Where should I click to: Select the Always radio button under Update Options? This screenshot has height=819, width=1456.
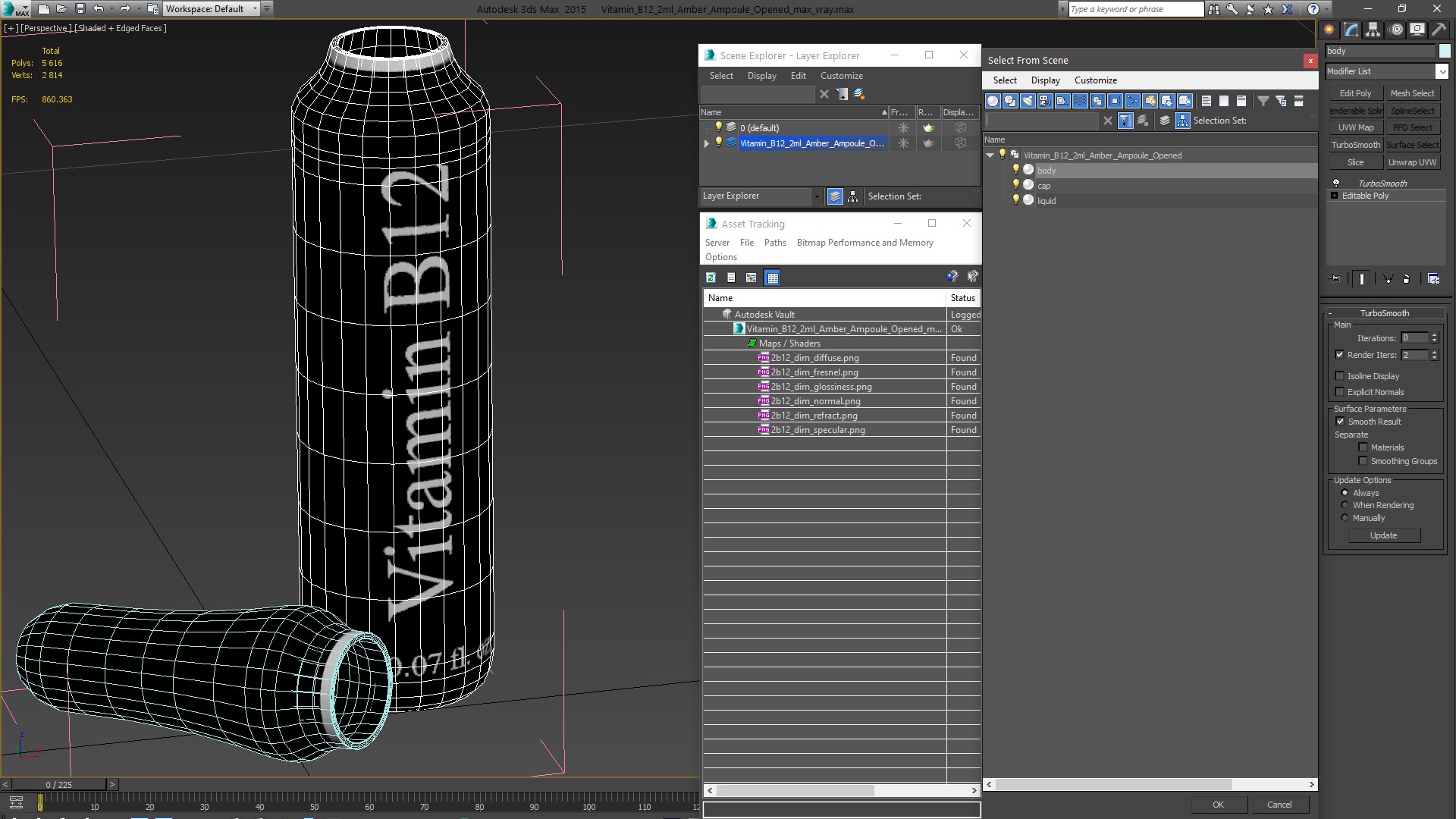pos(1344,492)
